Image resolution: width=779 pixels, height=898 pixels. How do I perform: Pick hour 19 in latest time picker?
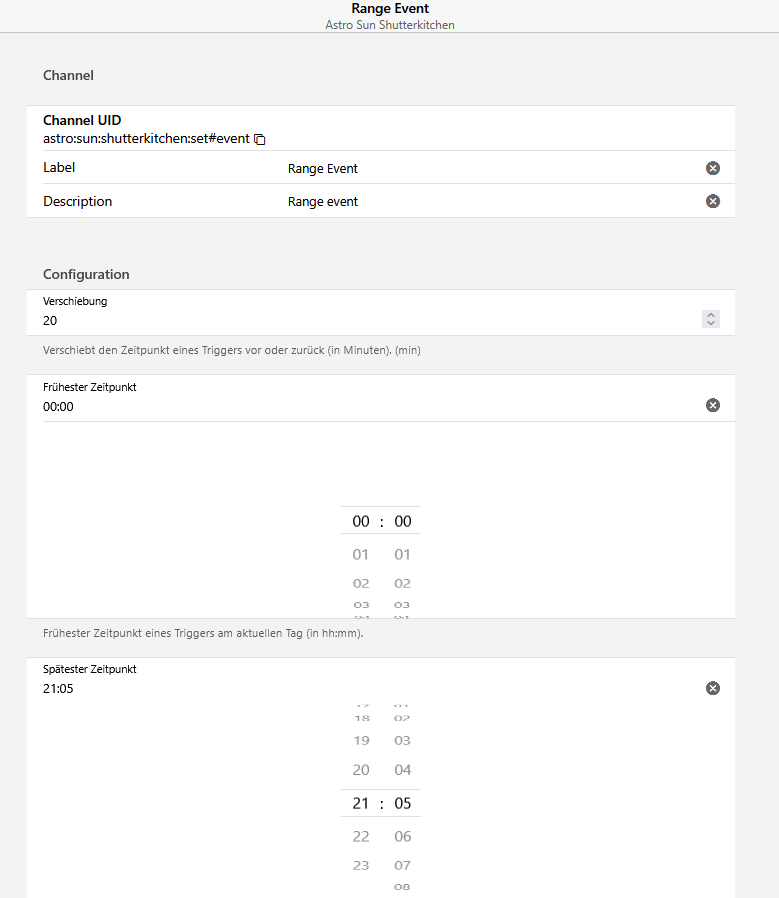pos(361,741)
